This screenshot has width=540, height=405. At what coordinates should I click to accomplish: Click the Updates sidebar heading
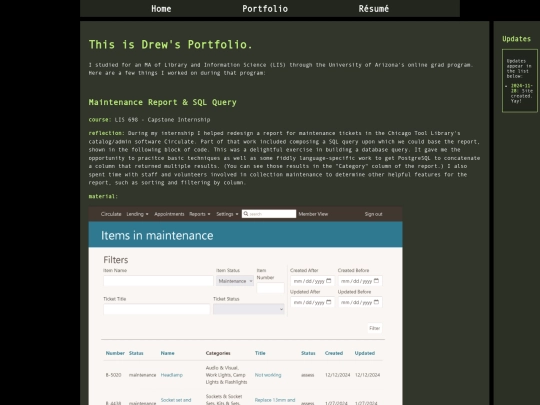[516, 39]
